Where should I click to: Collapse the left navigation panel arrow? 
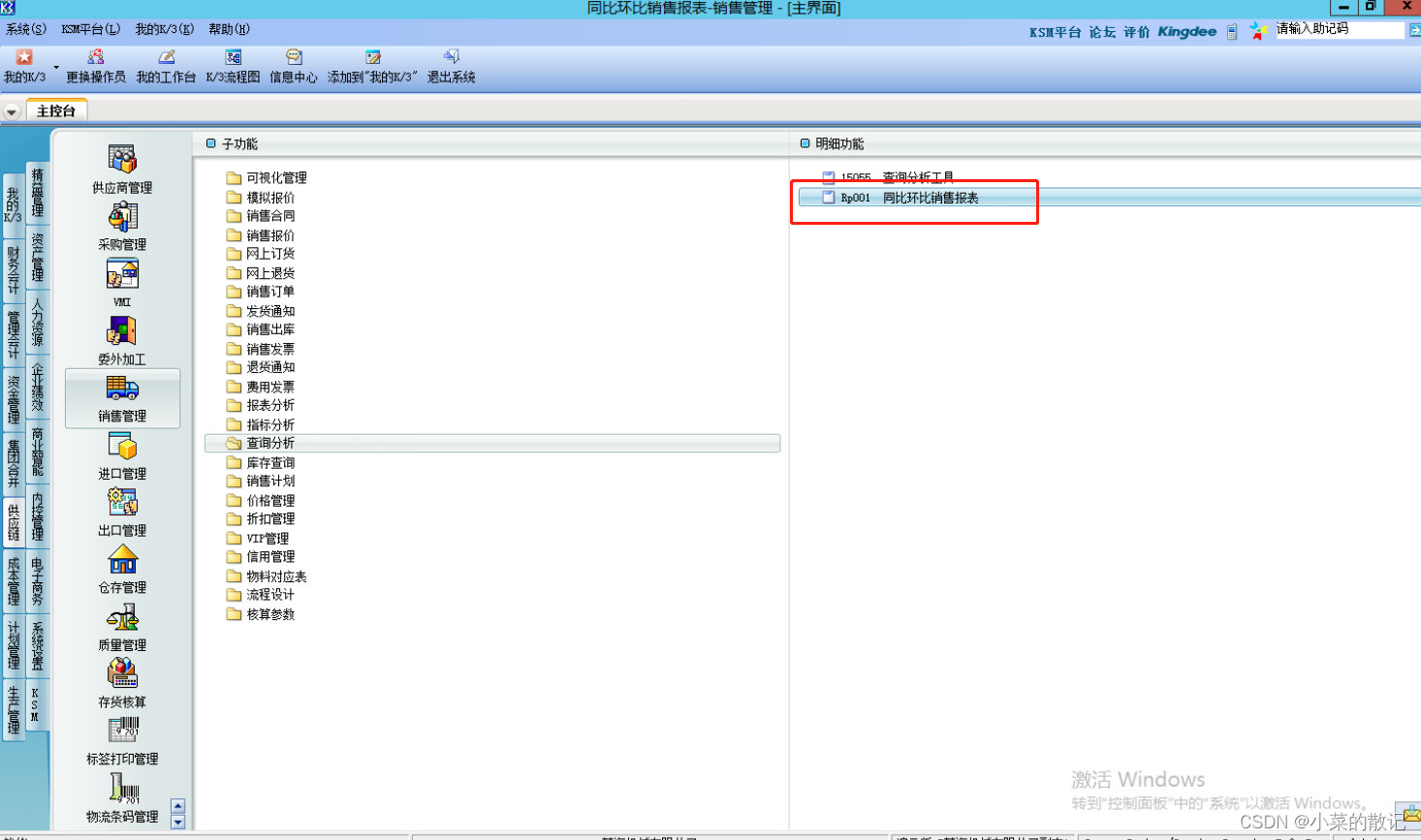click(11, 110)
